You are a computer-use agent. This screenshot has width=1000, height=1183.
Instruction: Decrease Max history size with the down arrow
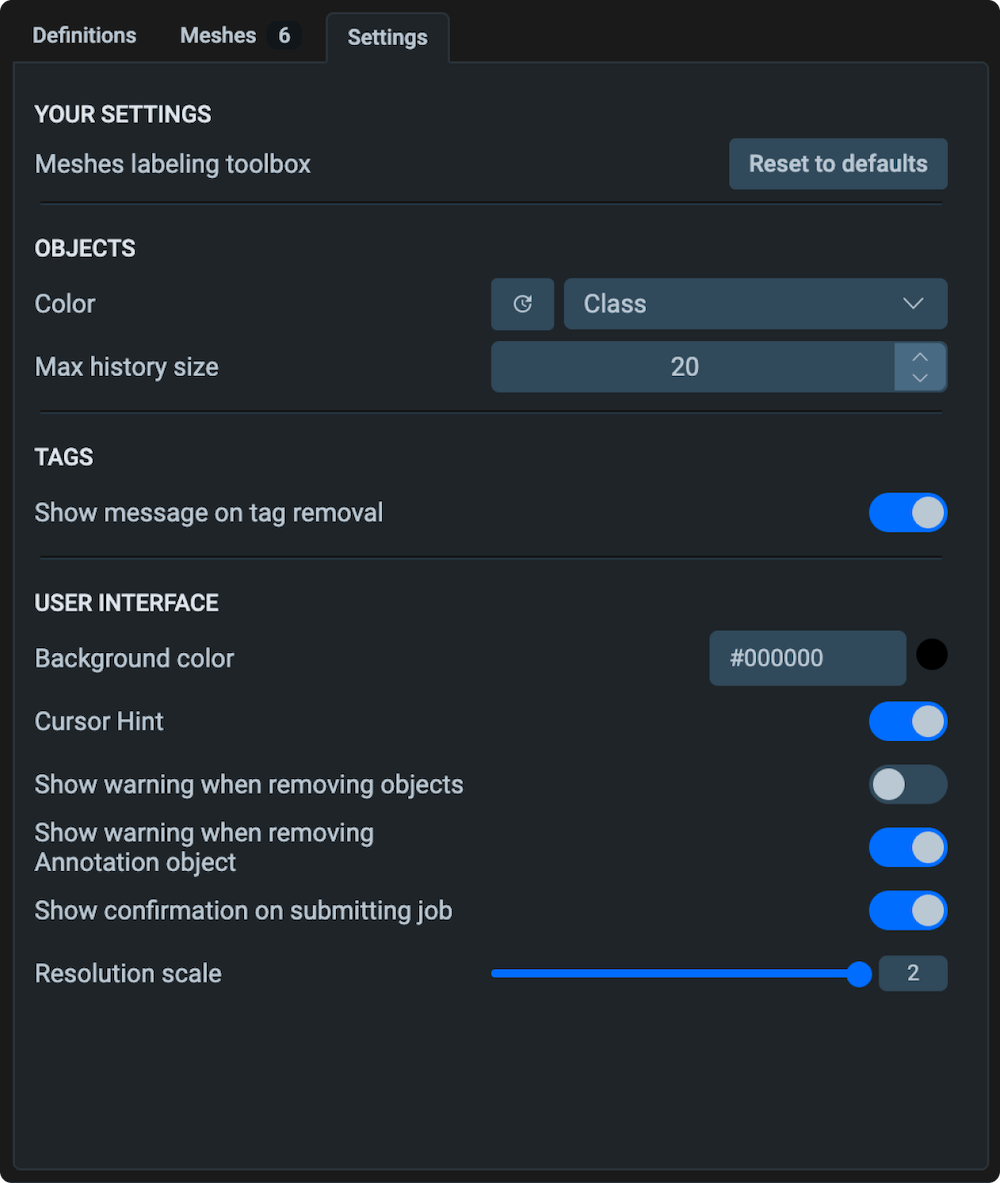coord(920,378)
